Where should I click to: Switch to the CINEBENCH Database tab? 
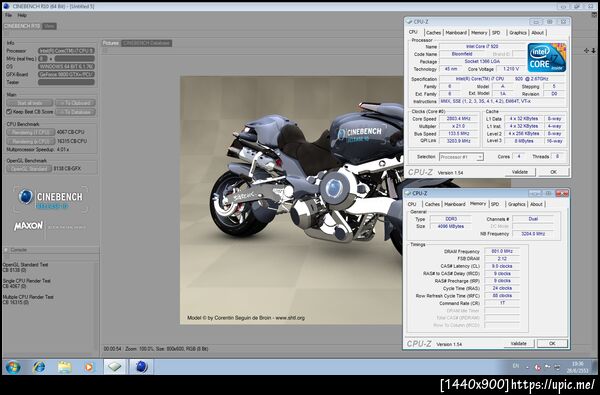point(147,43)
